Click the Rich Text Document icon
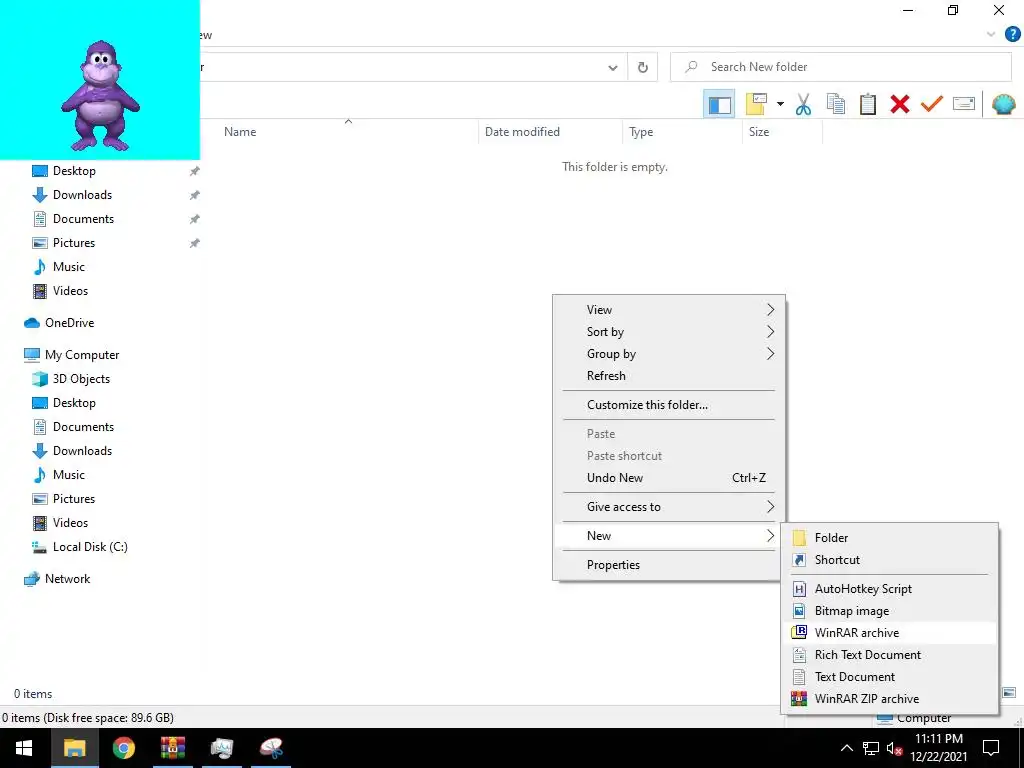 click(799, 655)
